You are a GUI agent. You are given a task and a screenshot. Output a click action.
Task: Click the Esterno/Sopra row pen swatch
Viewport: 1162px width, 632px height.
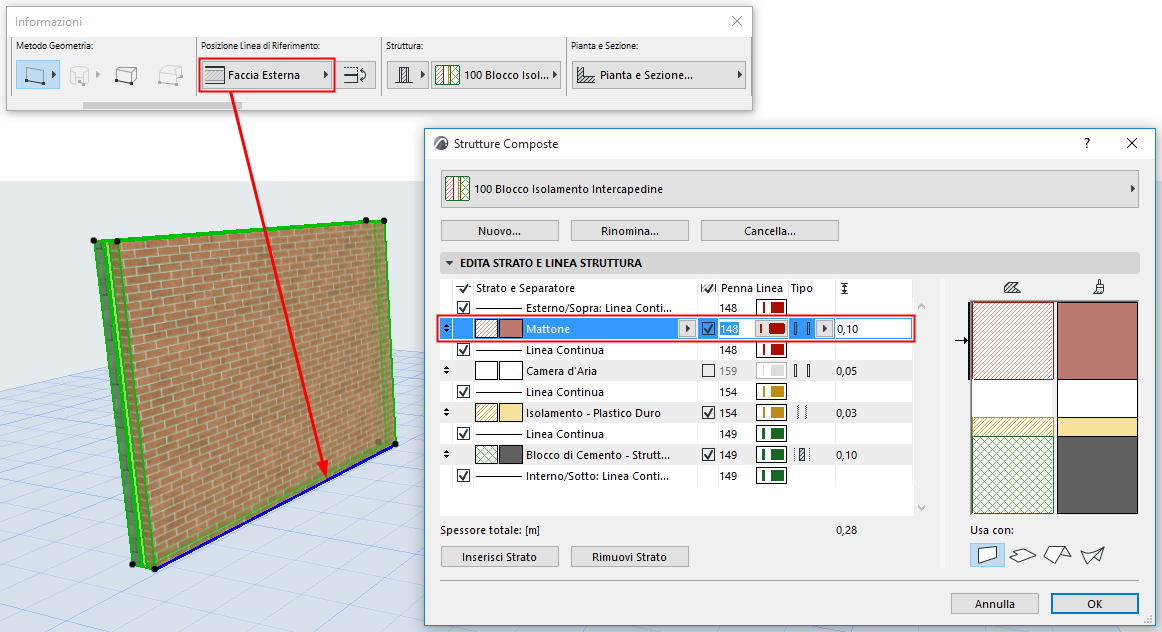[x=771, y=307]
